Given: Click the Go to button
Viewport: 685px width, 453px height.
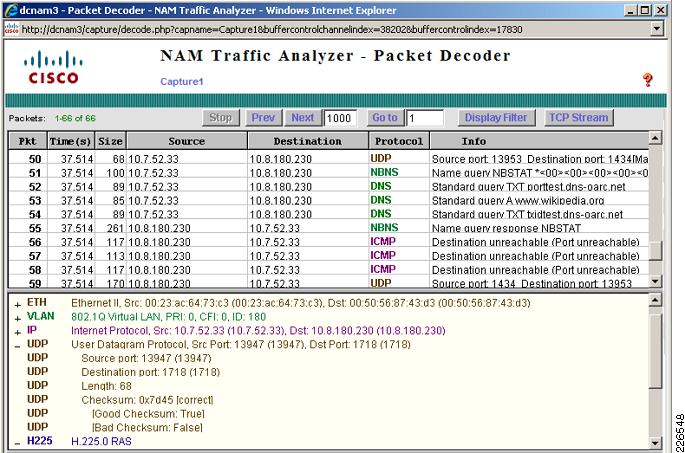Looking at the screenshot, I should click(x=385, y=118).
